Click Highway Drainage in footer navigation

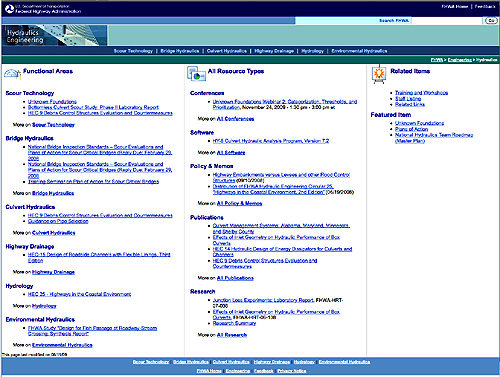(x=272, y=362)
